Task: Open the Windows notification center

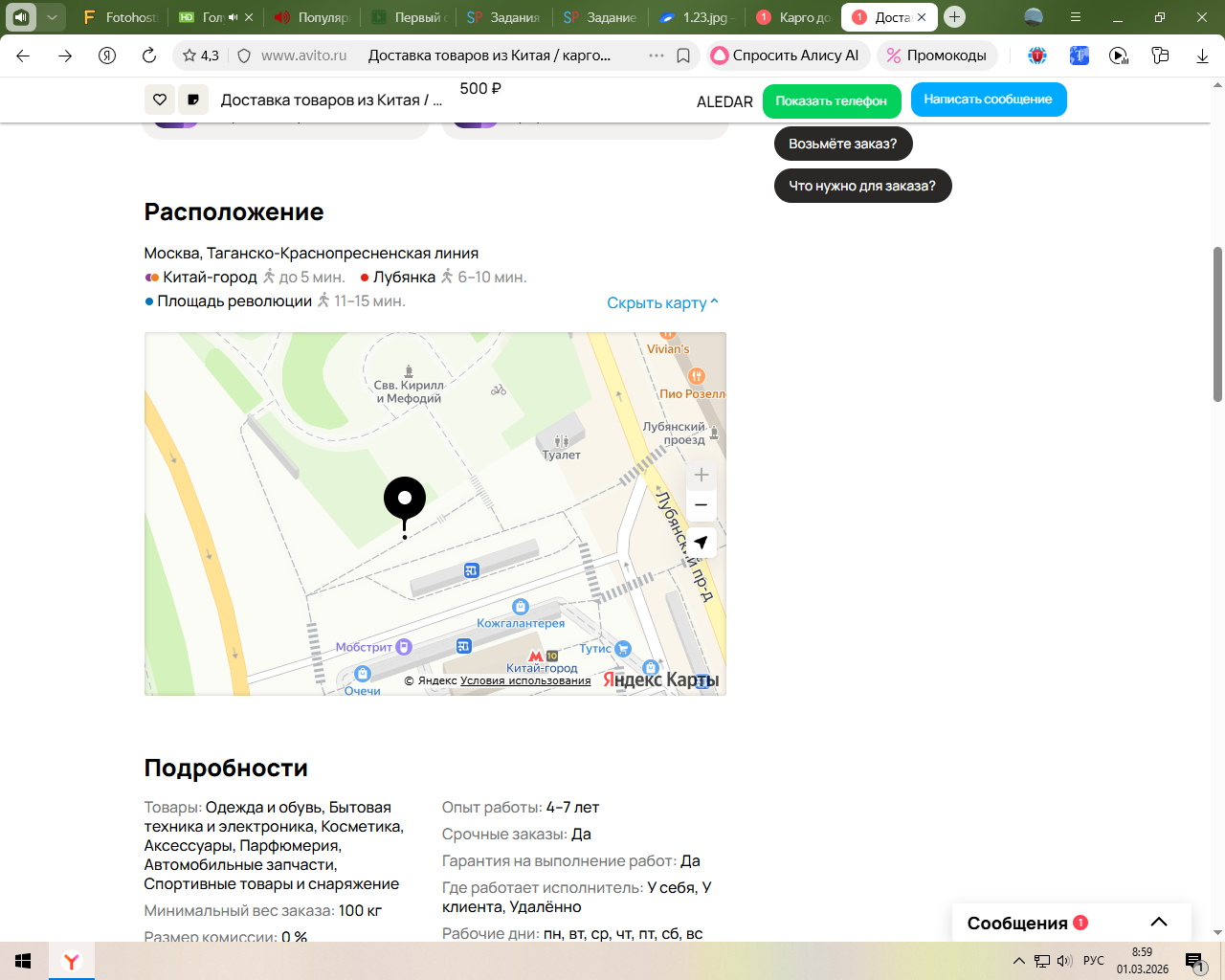Action: point(1195,961)
